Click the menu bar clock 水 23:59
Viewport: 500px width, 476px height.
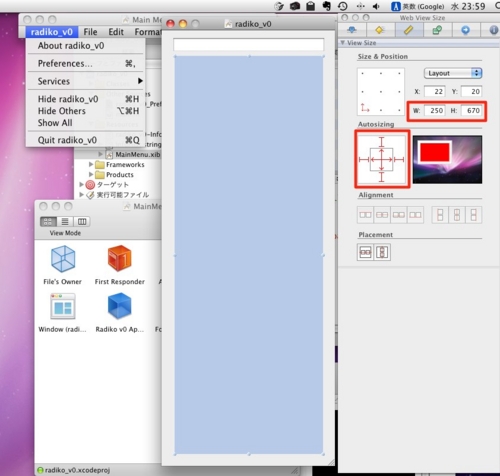coord(468,6)
